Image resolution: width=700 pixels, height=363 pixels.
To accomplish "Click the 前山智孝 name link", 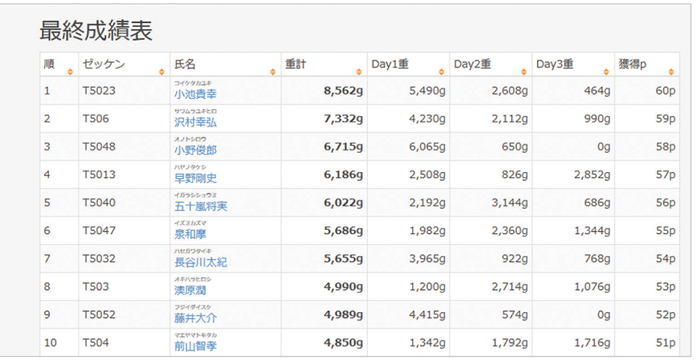I will [x=196, y=346].
